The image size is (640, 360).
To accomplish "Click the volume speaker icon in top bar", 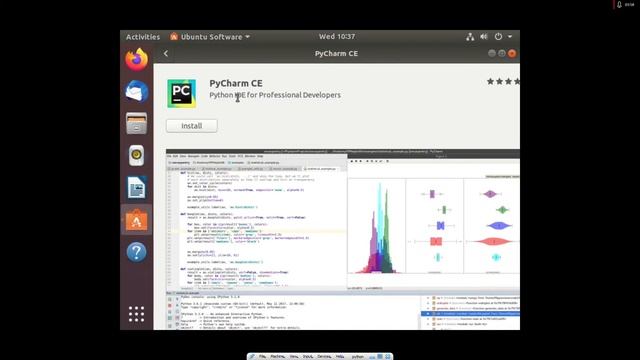I will tap(484, 37).
